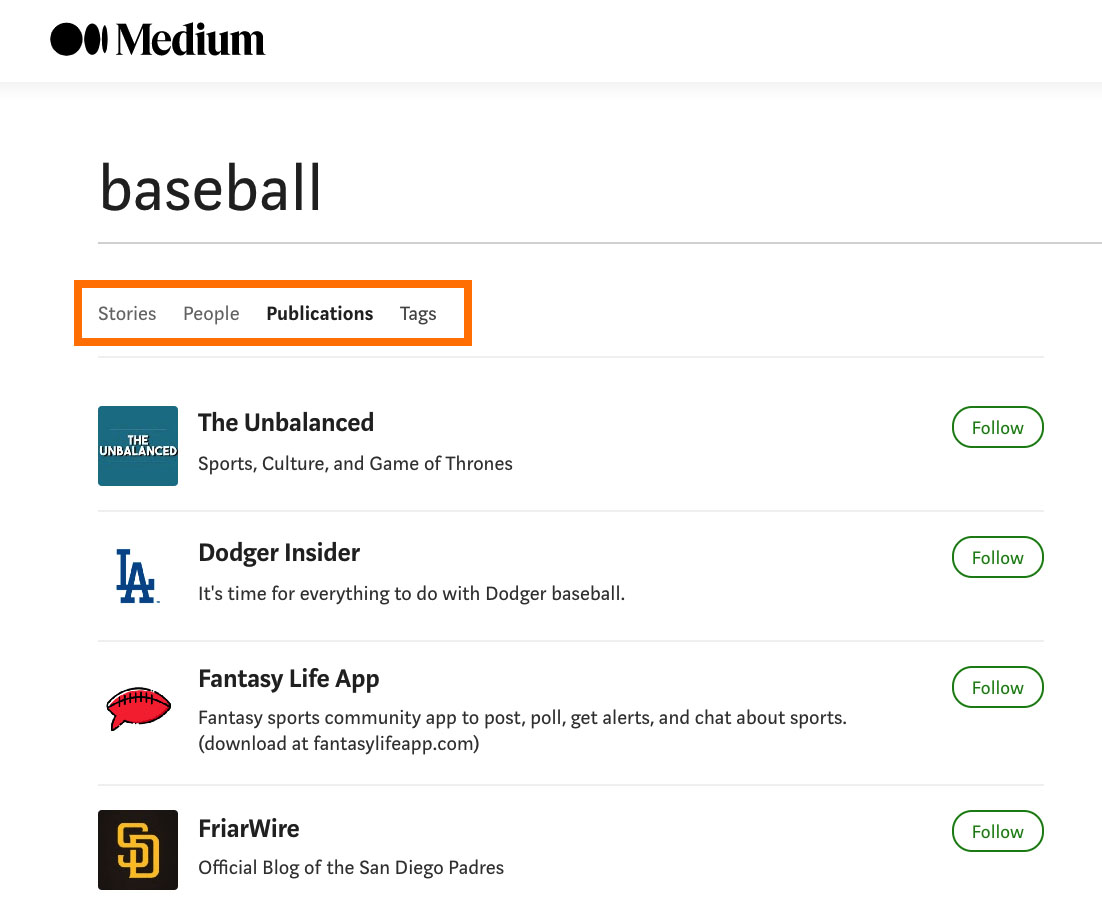This screenshot has width=1102, height=912.
Task: Open the Fantasy Life App publication page
Action: (289, 678)
